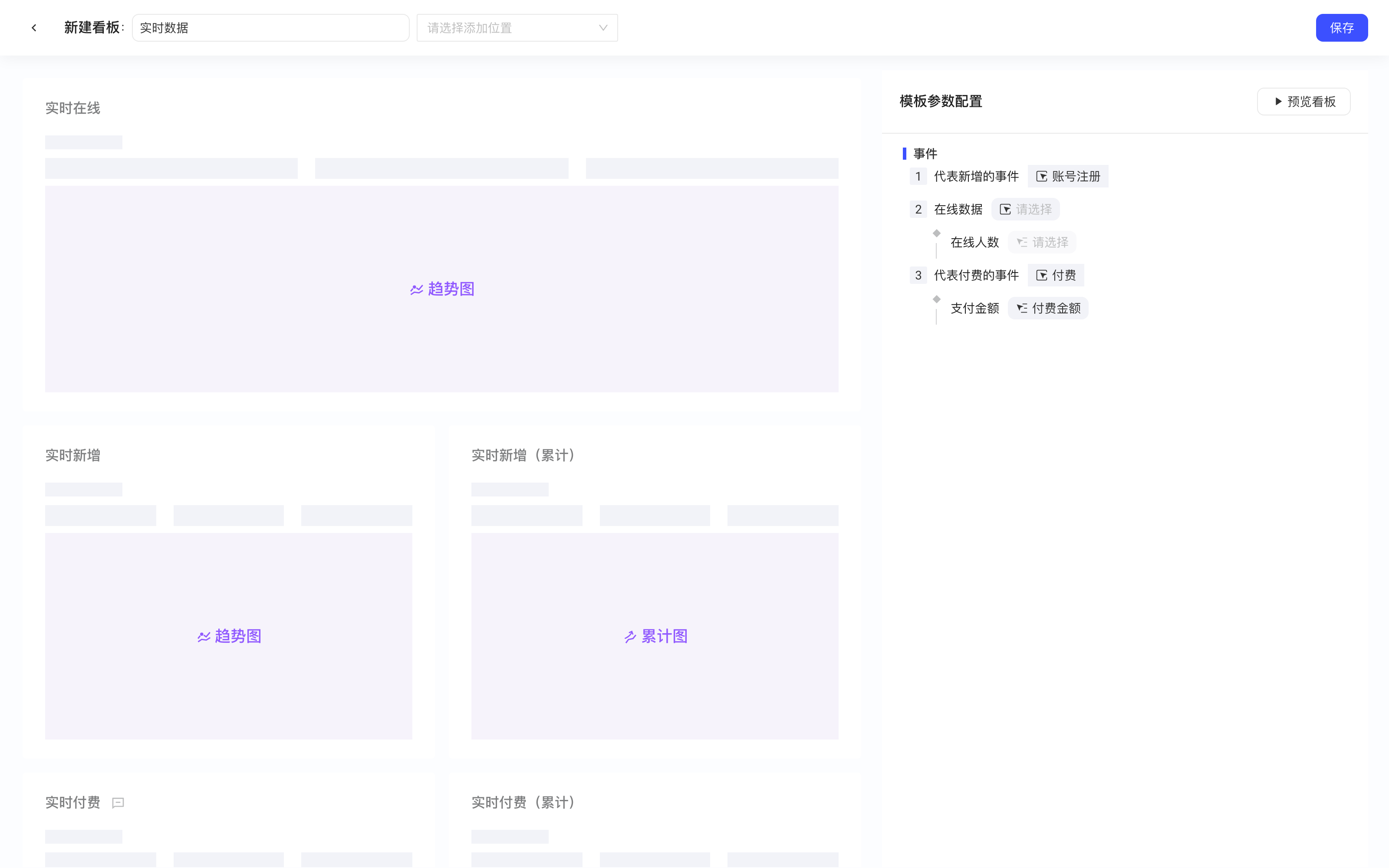The height and width of the screenshot is (868, 1389).
Task: Open the 付费金额 property selector
Action: pyautogui.click(x=1048, y=308)
